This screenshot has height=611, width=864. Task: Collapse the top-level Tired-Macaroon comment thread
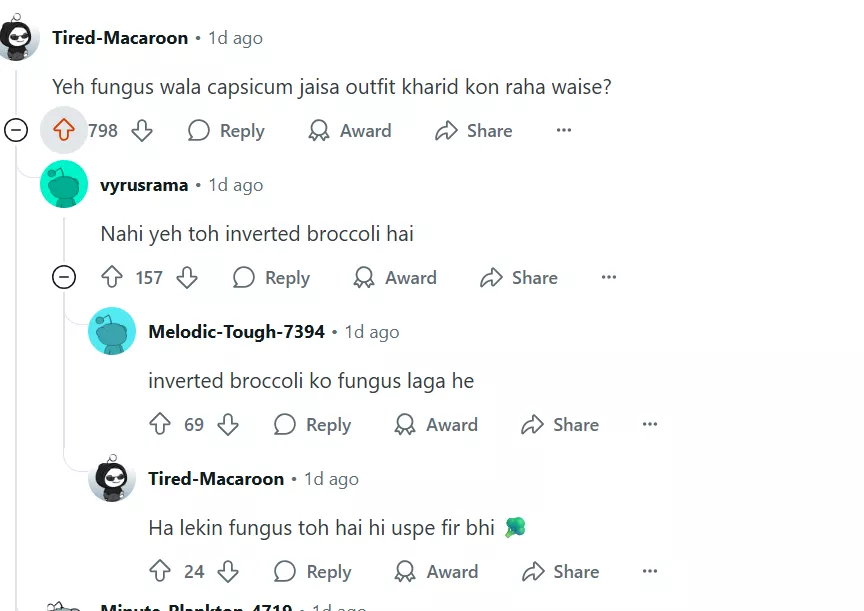click(x=16, y=131)
